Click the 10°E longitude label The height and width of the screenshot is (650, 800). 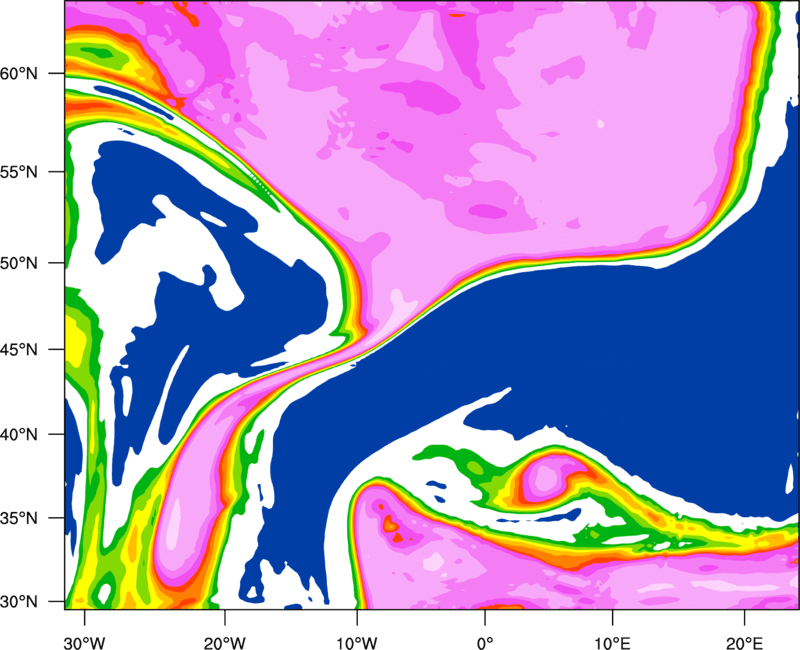612,643
